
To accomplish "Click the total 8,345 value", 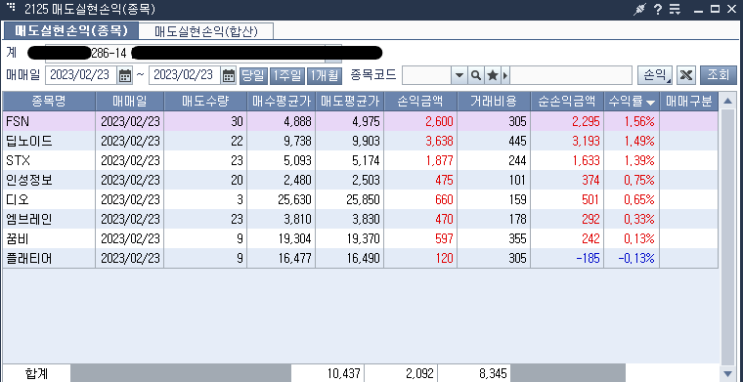I will coord(474,373).
